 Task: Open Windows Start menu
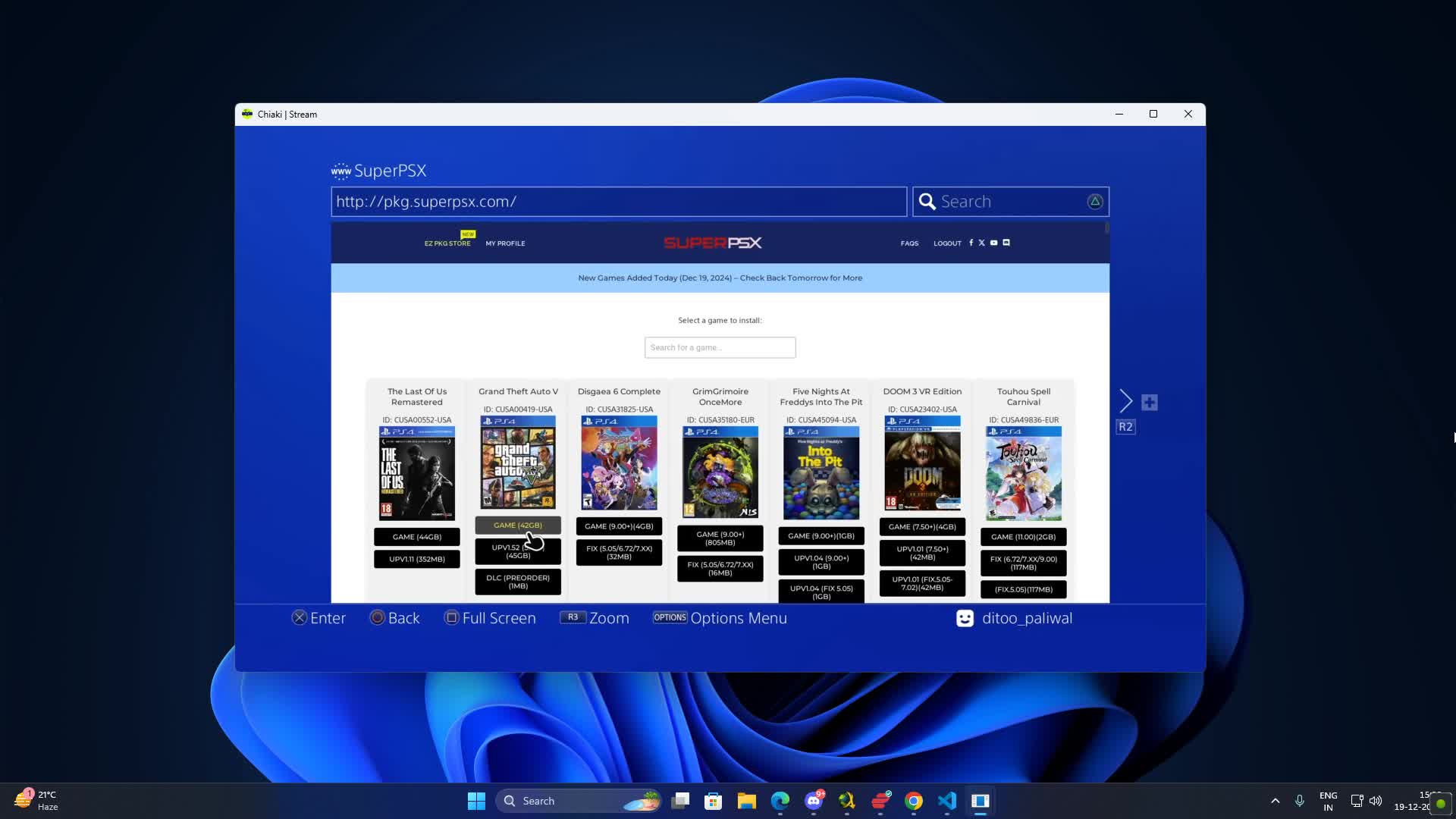click(476, 801)
